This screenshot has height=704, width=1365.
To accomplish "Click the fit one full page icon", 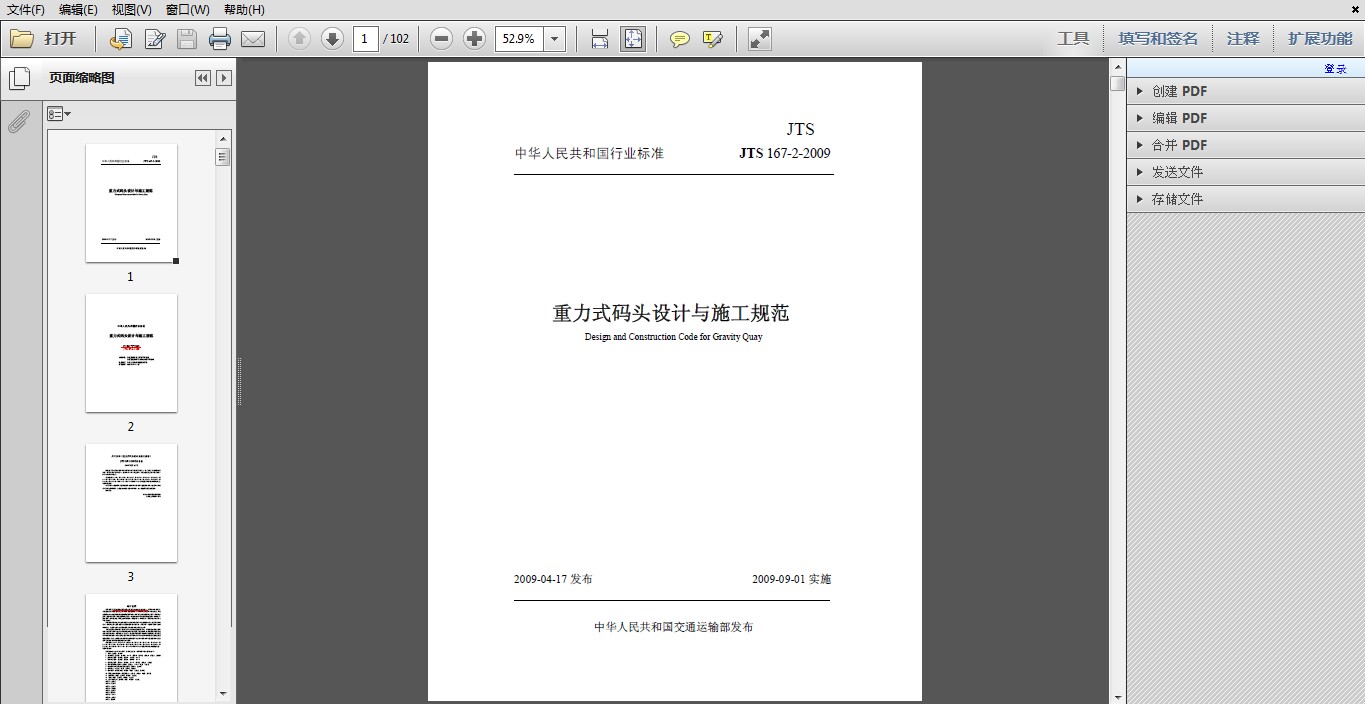I will tap(633, 39).
